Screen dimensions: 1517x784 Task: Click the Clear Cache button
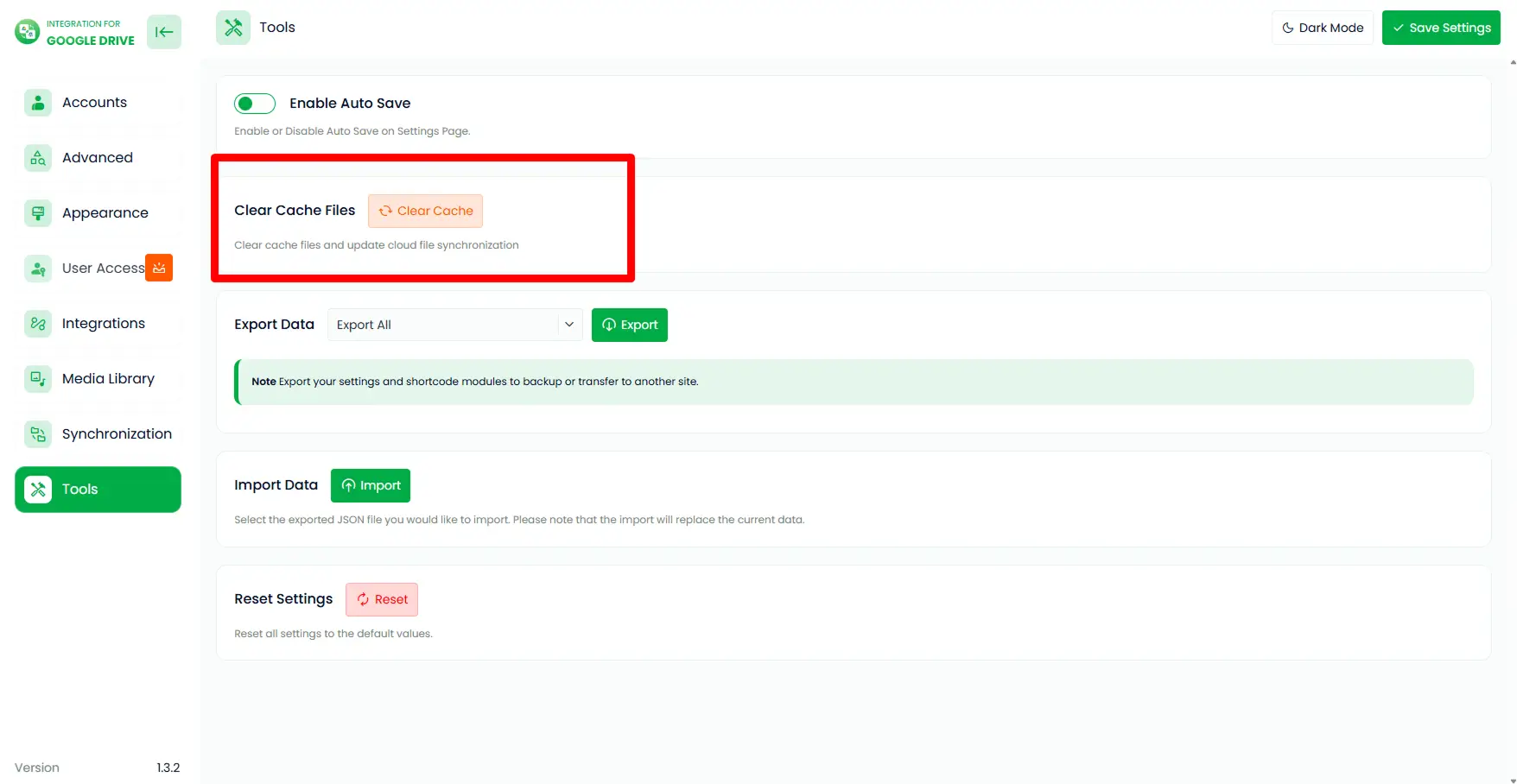point(425,211)
